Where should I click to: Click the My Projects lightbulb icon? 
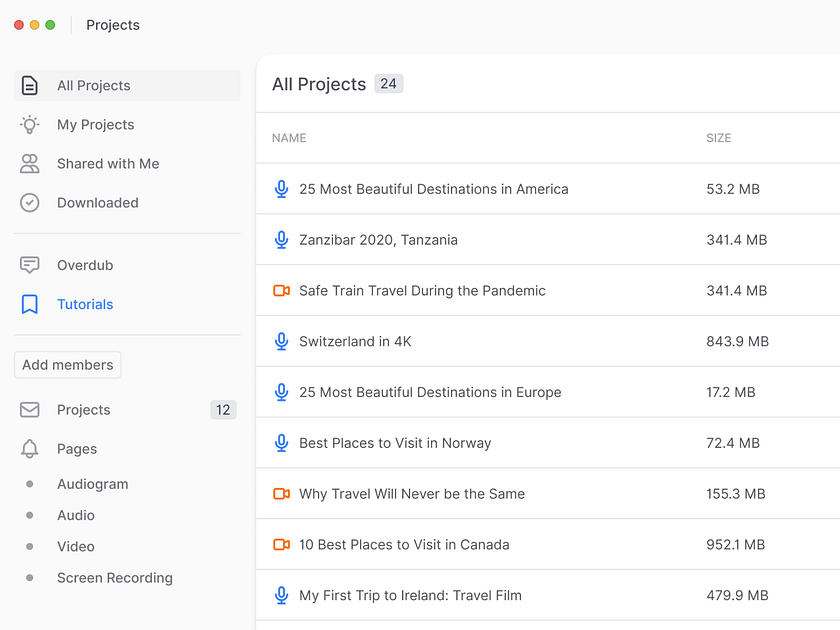30,124
